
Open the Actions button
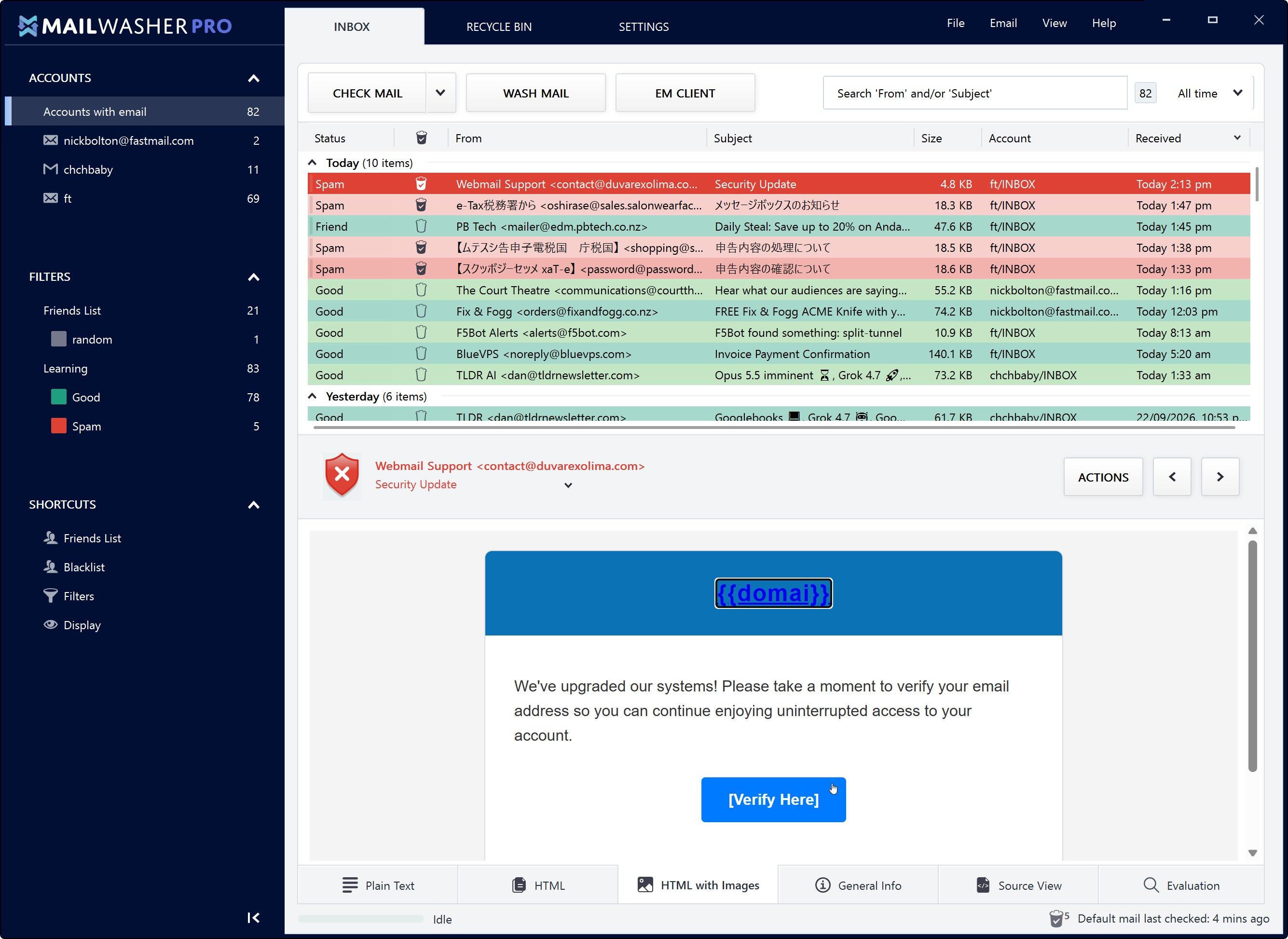coord(1103,477)
